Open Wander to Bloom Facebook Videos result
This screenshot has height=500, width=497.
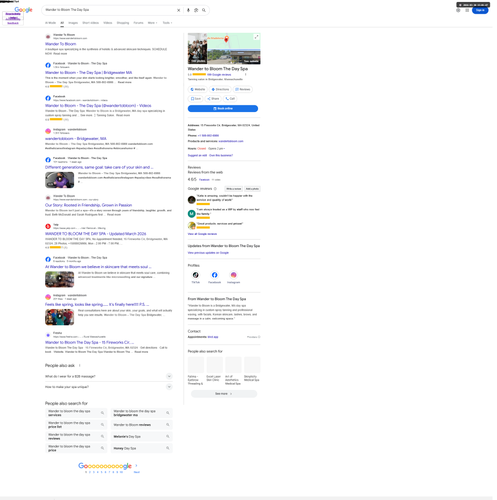point(98,106)
